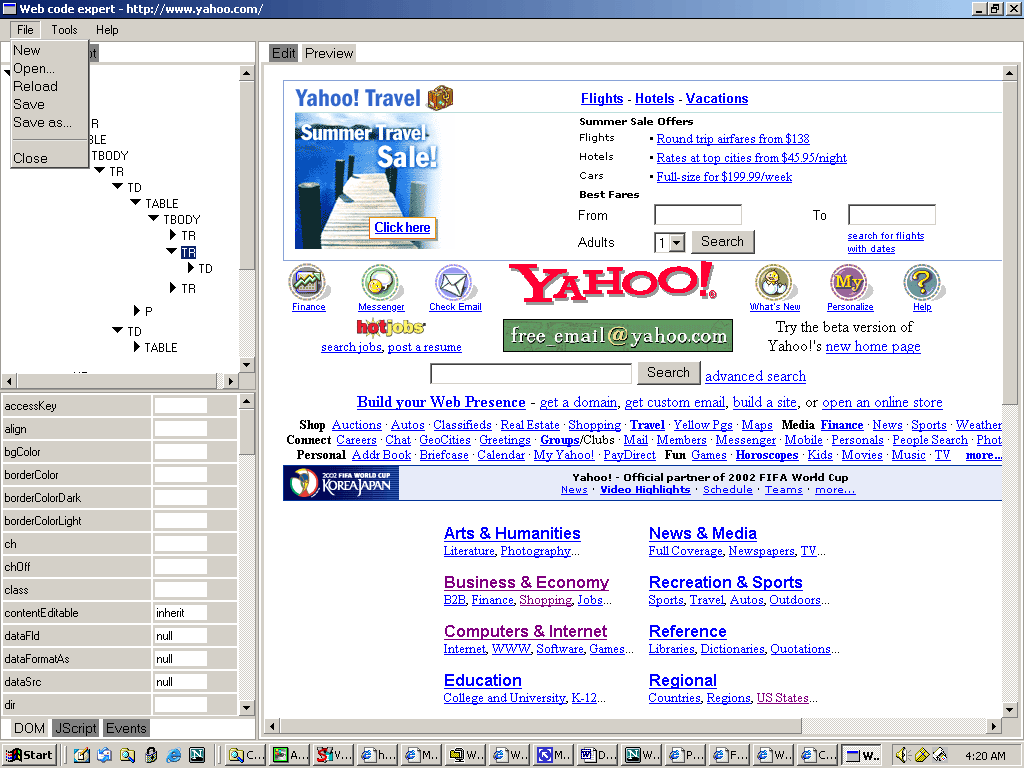Click the Check Email envelope icon
This screenshot has width=1024, height=768.
click(x=454, y=282)
